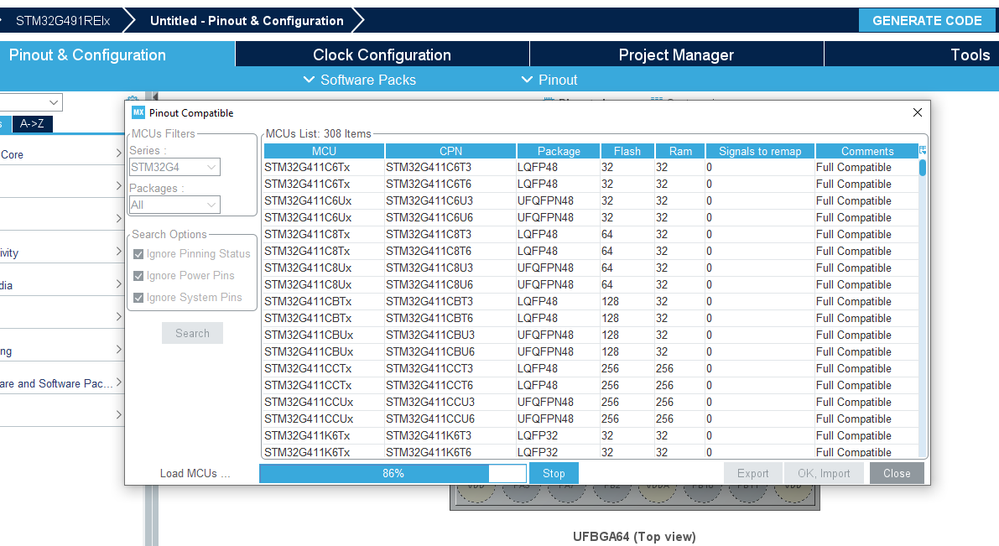Select row with CPN STM32G411C6T6
The width and height of the screenshot is (999, 546).
(591, 184)
